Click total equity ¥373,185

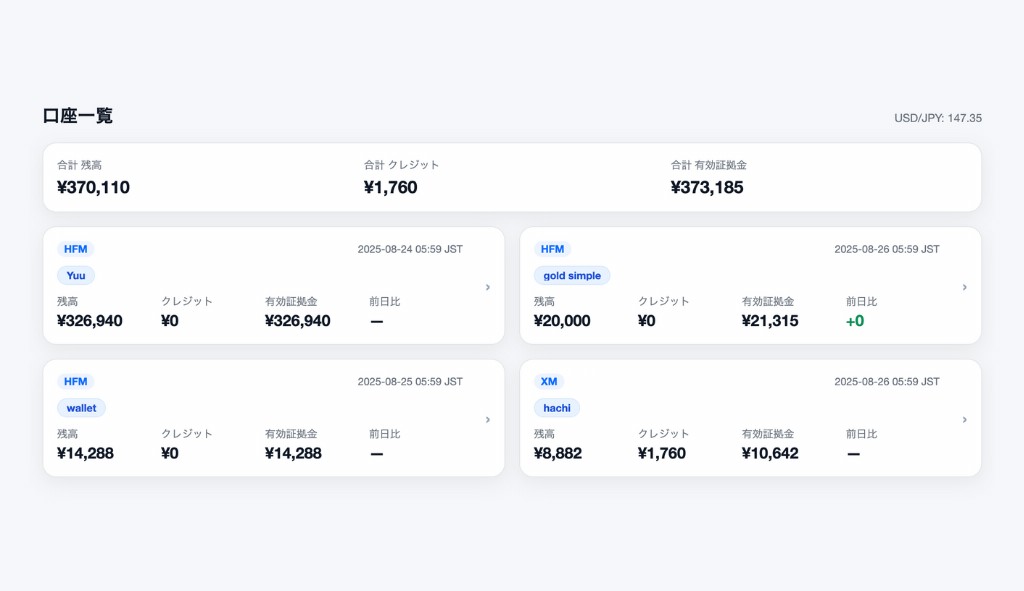pyautogui.click(x=707, y=187)
